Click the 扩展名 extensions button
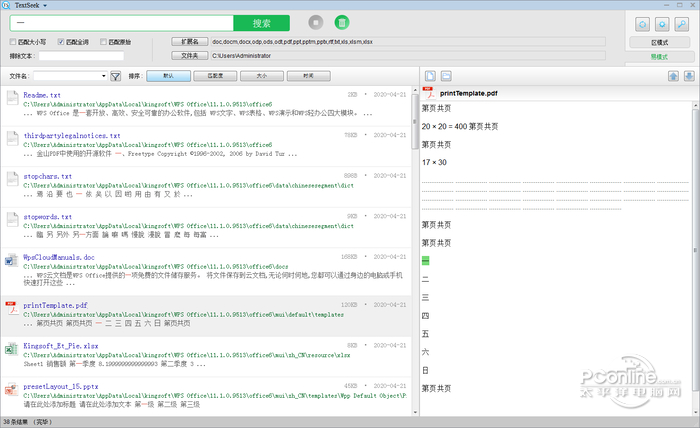Viewport: 700px width, 428px height. point(190,42)
